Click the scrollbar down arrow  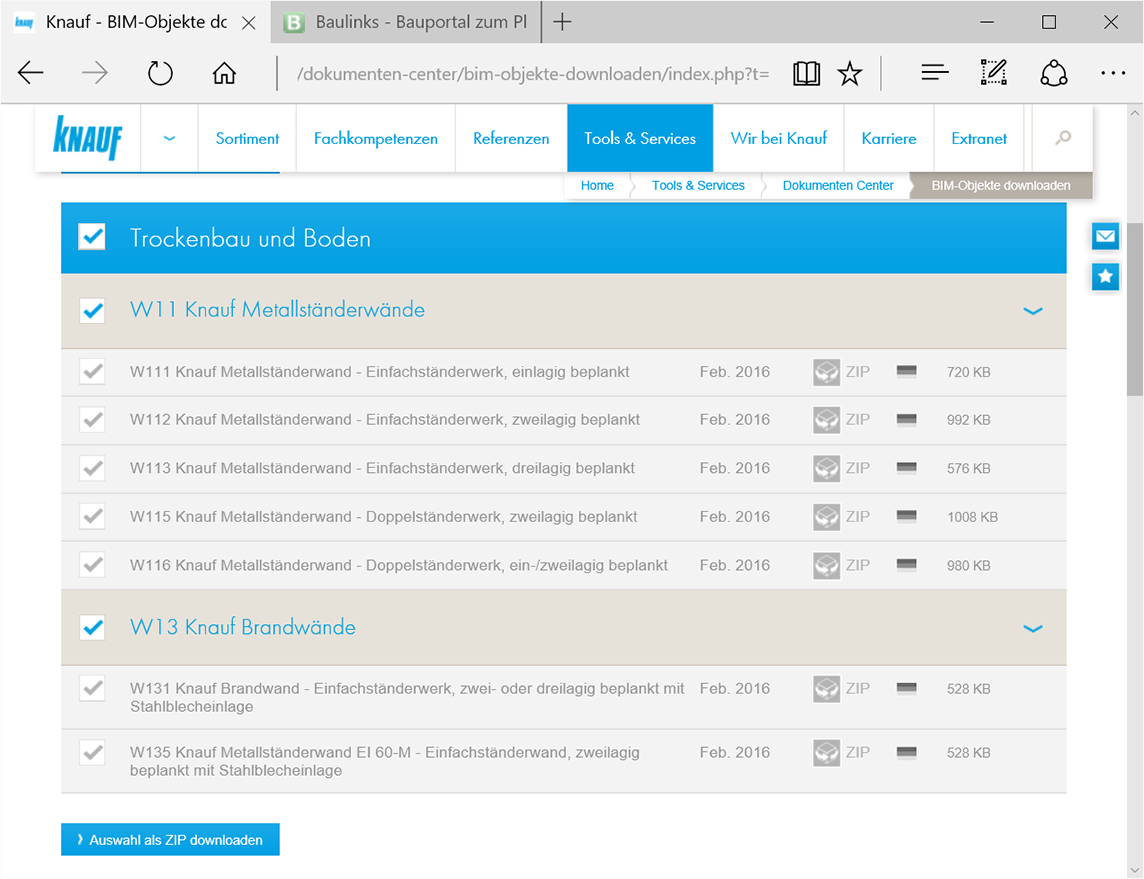tap(1135, 870)
